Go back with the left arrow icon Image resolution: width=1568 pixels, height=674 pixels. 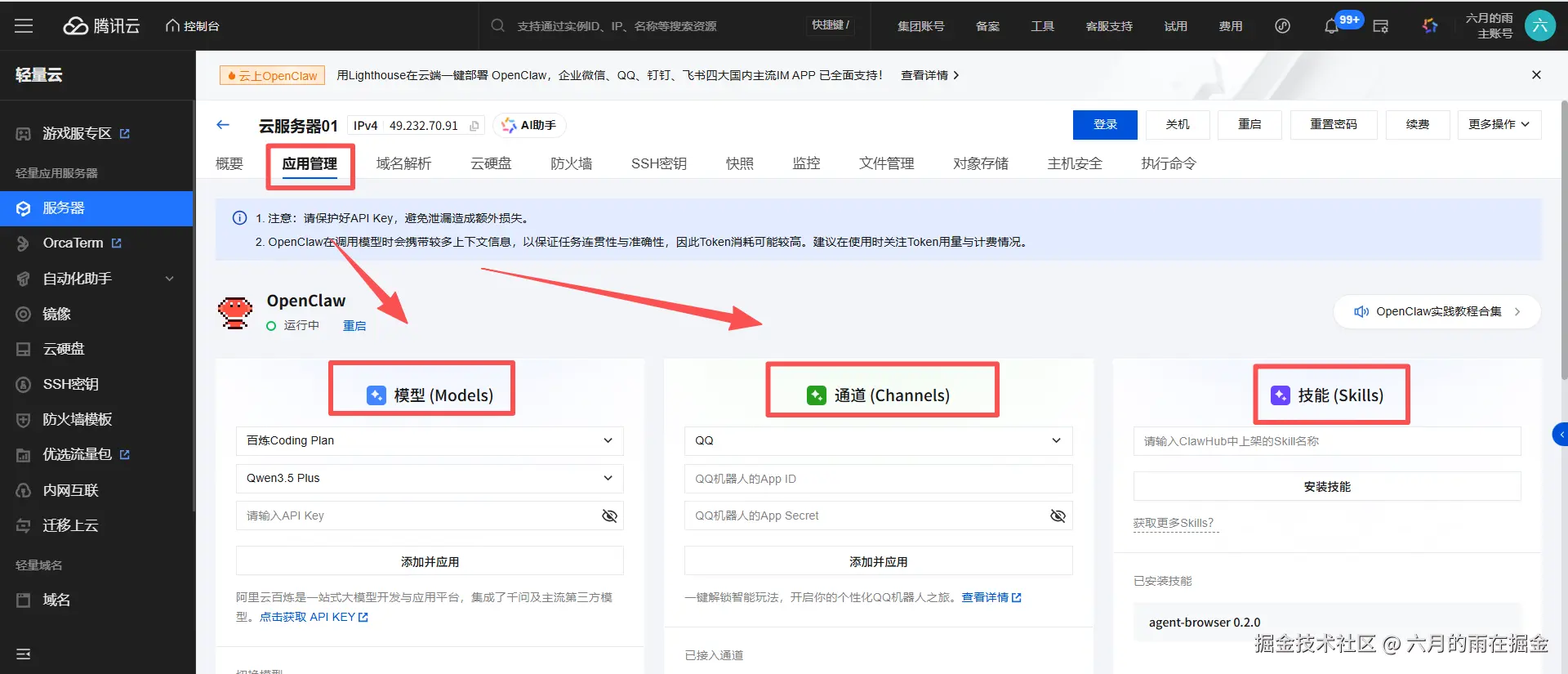(223, 125)
